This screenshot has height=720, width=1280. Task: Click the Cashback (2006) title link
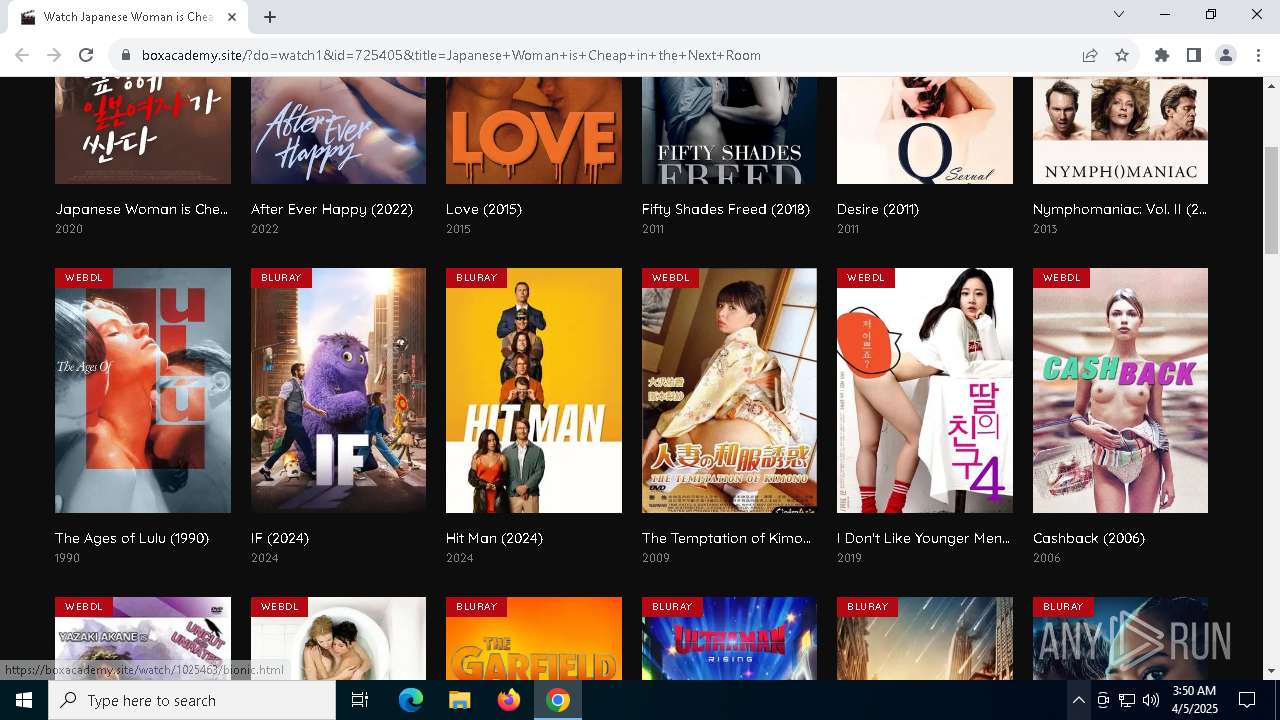(x=1089, y=538)
